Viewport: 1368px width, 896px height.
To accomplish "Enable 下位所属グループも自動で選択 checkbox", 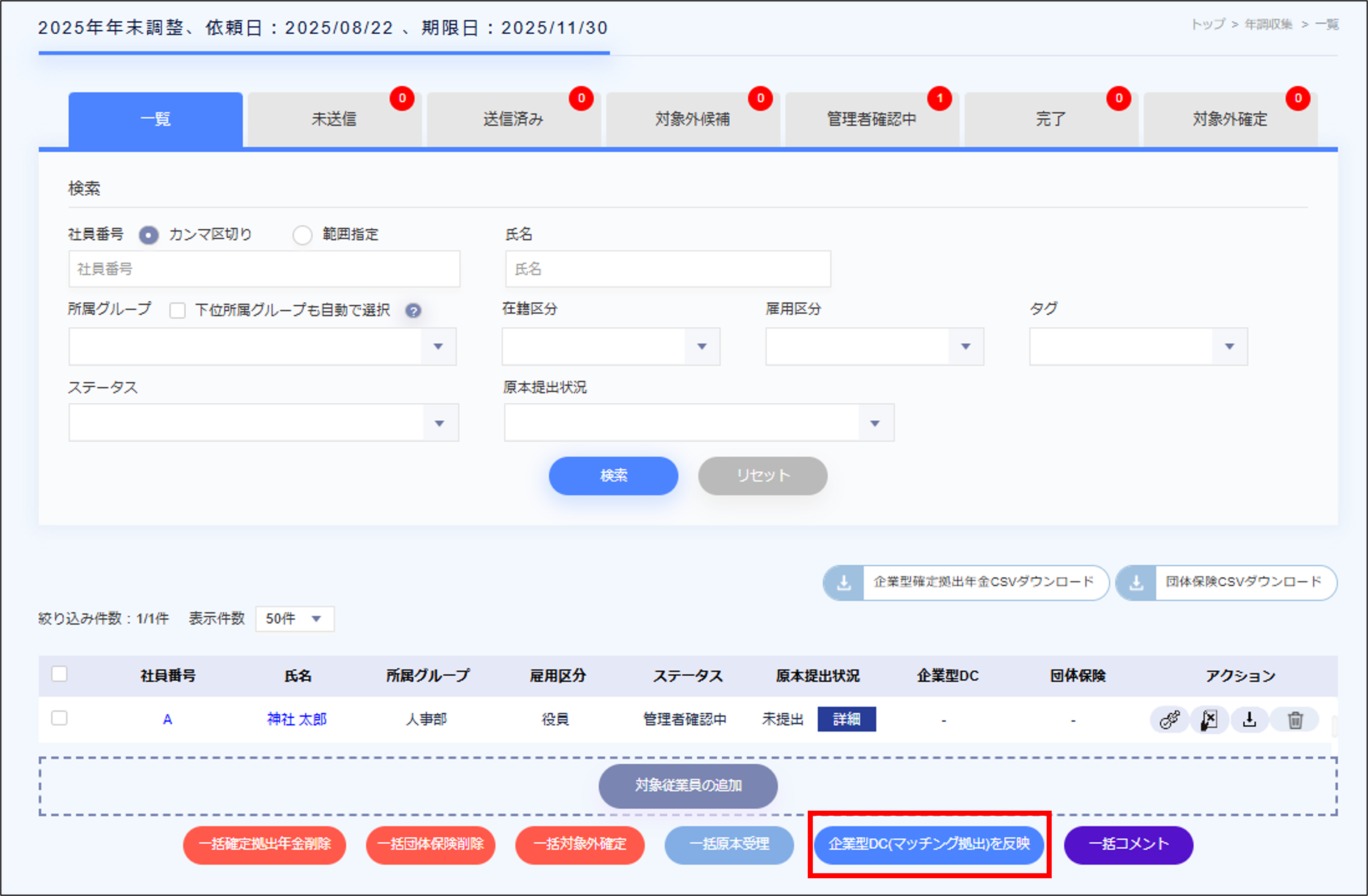I will point(177,310).
